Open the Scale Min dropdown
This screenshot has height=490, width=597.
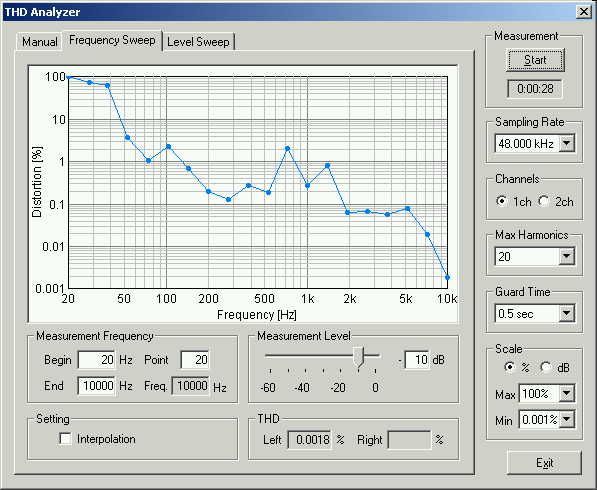coord(567,420)
